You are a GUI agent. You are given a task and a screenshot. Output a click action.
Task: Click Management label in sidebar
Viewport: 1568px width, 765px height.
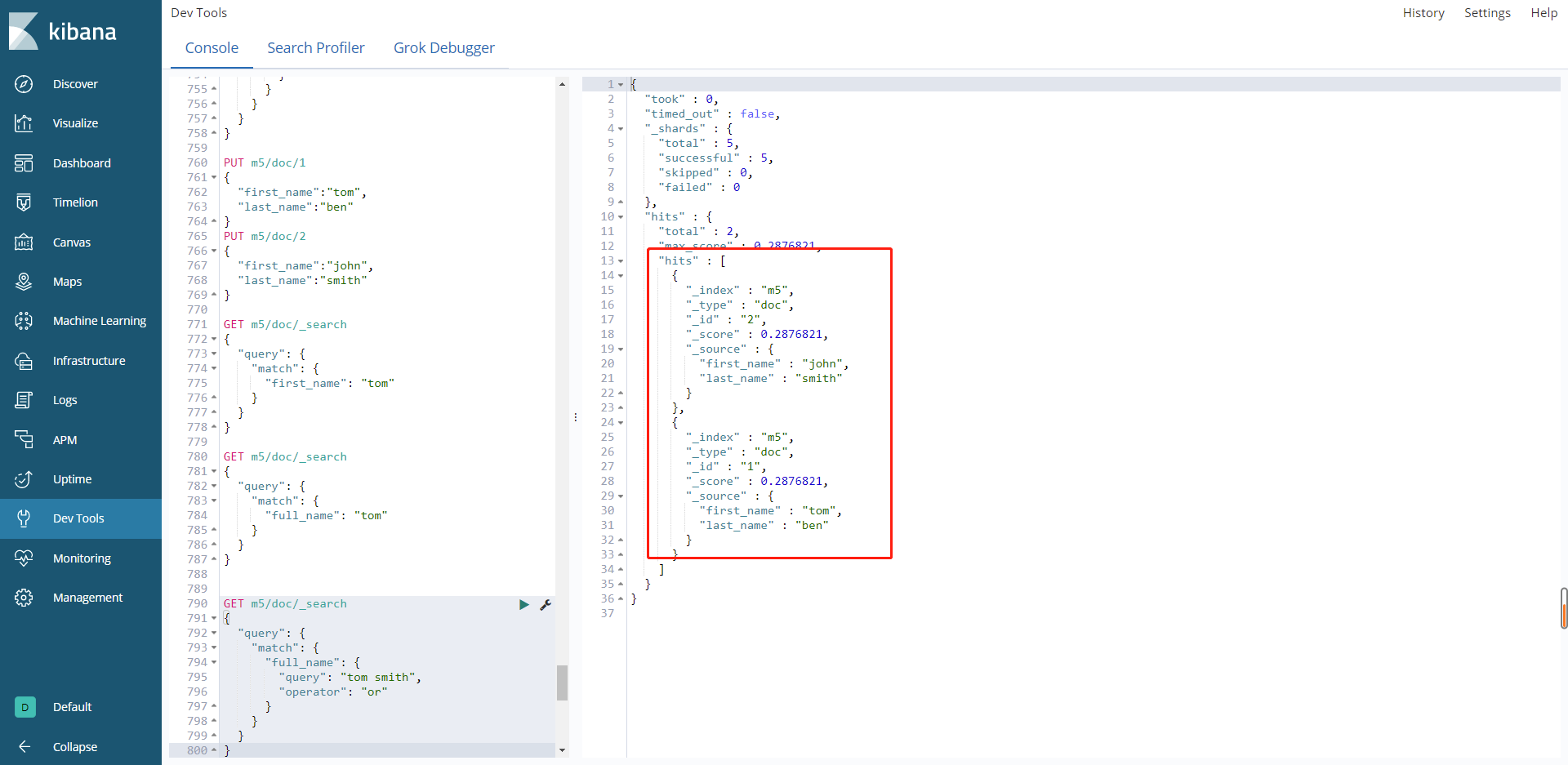[x=87, y=598]
